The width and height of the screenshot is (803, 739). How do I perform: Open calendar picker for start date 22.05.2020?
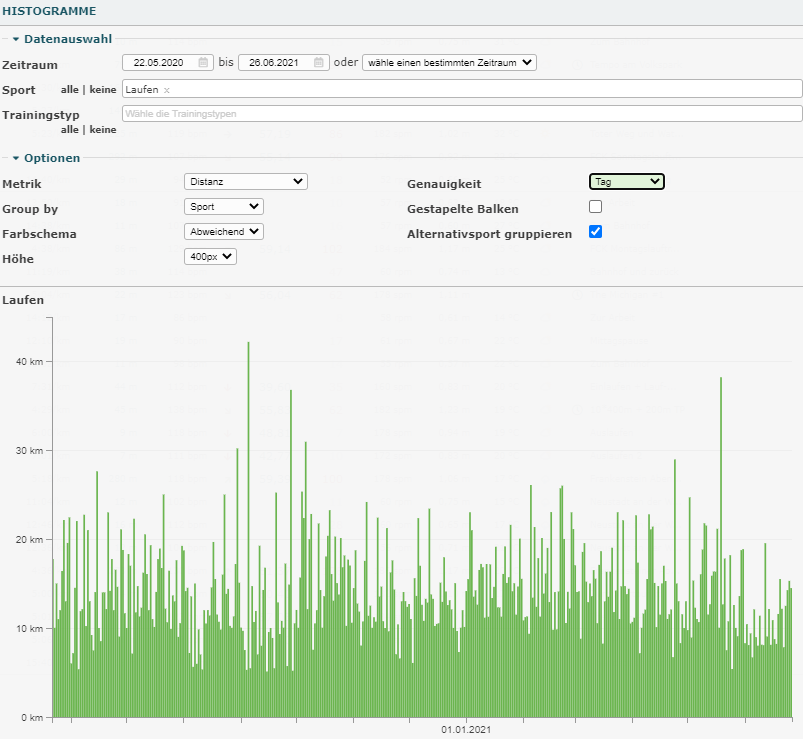coord(203,62)
